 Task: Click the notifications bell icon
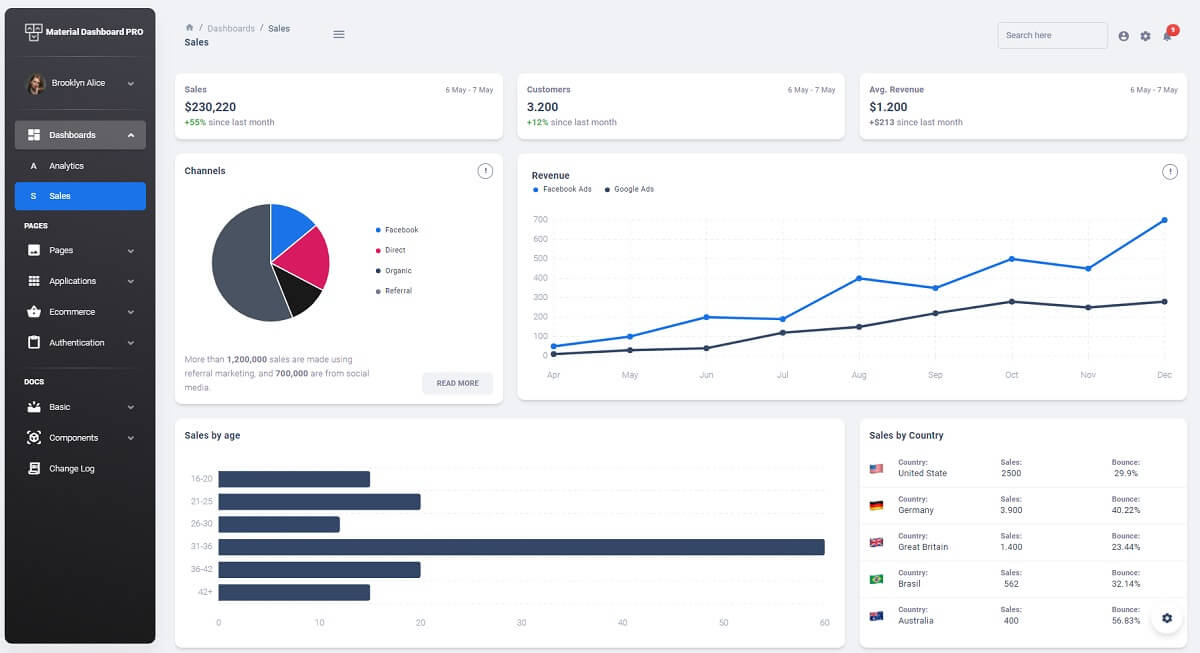click(x=1167, y=35)
